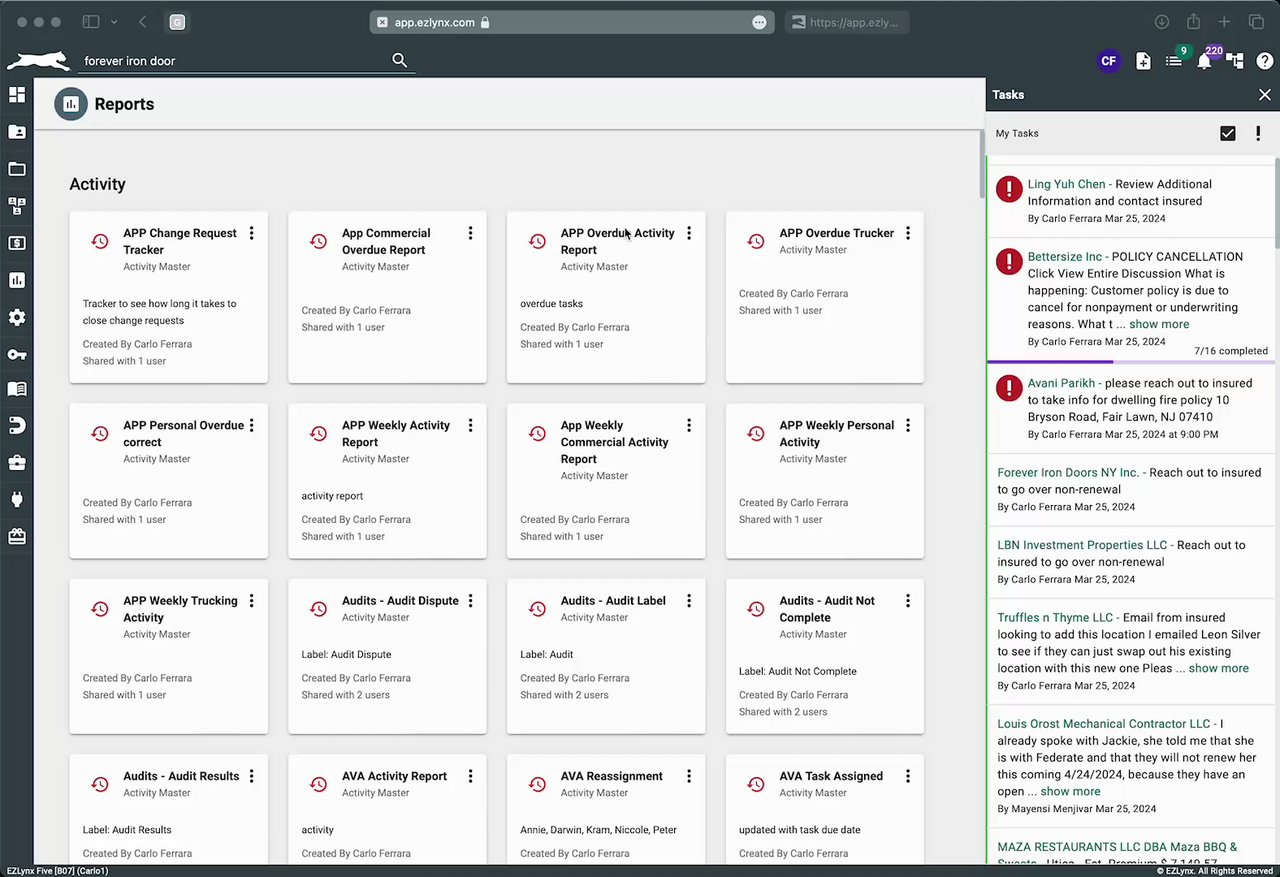Switch to the second Safari tab https://app.ezly...

(846, 22)
